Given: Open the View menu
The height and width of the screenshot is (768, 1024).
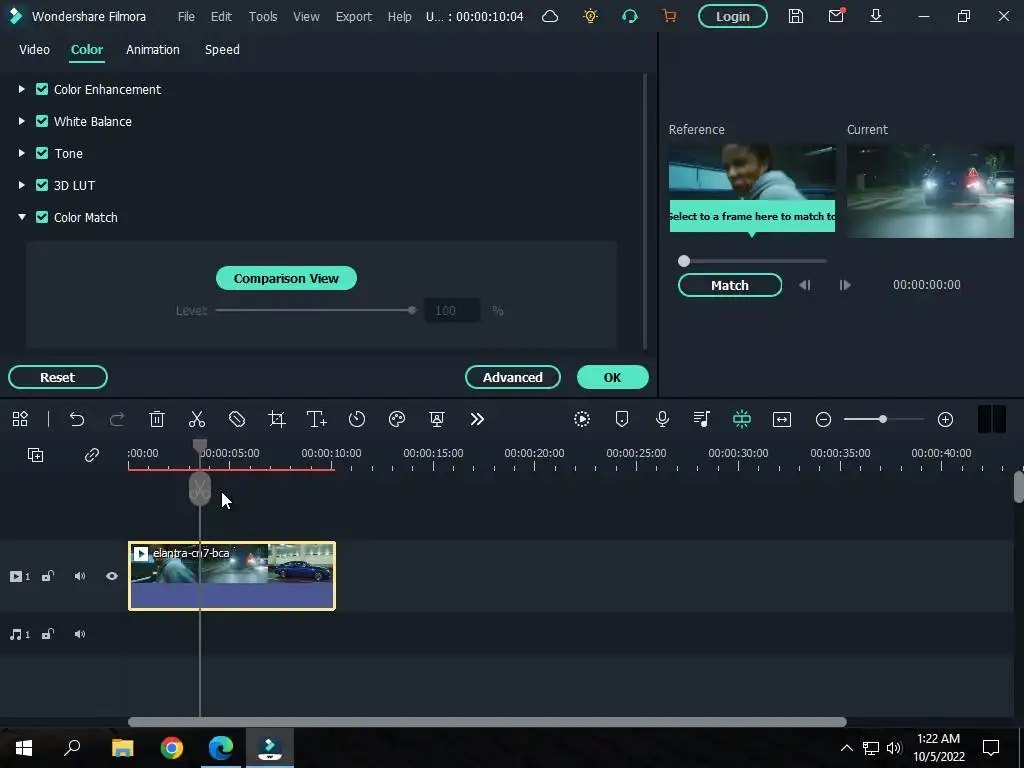Looking at the screenshot, I should point(306,16).
